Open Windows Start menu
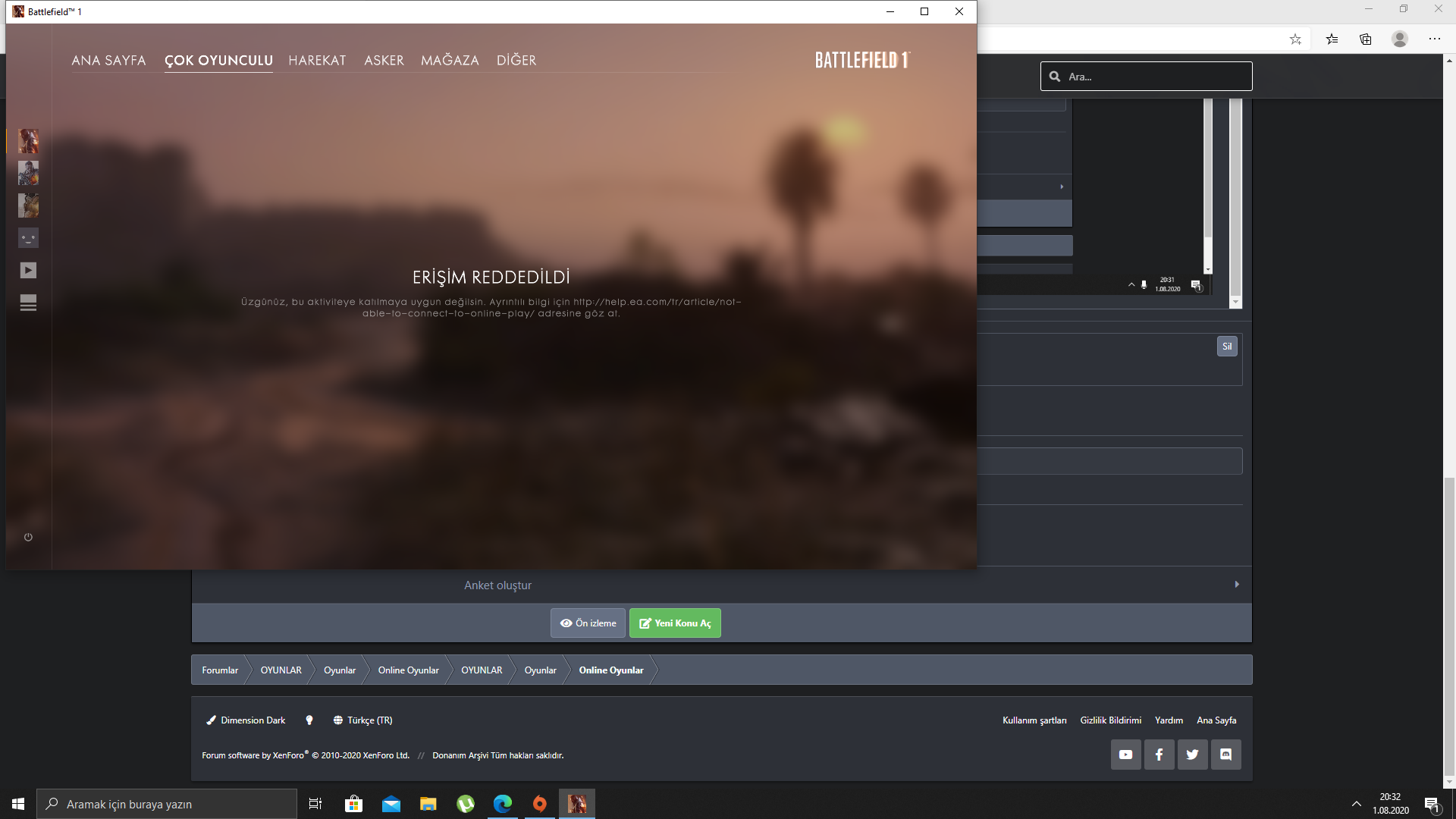1456x819 pixels. click(18, 804)
